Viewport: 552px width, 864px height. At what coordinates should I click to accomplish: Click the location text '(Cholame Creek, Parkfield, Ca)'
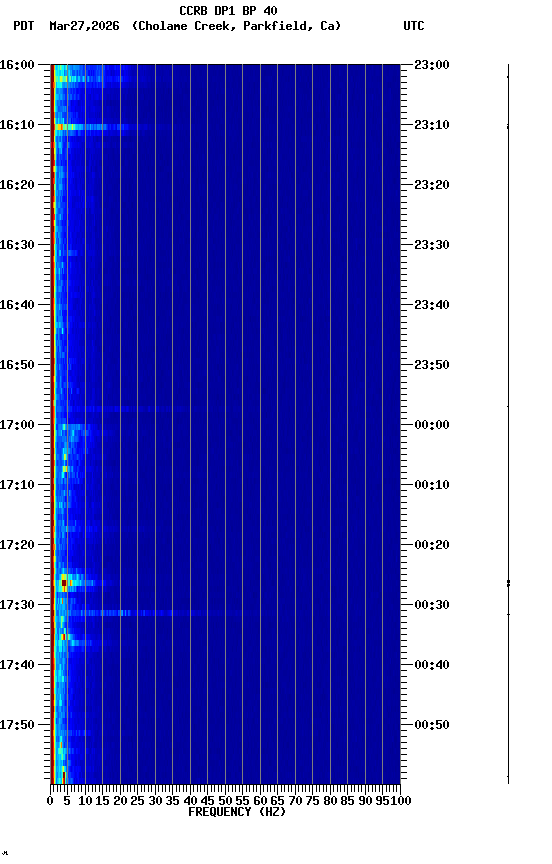236,26
